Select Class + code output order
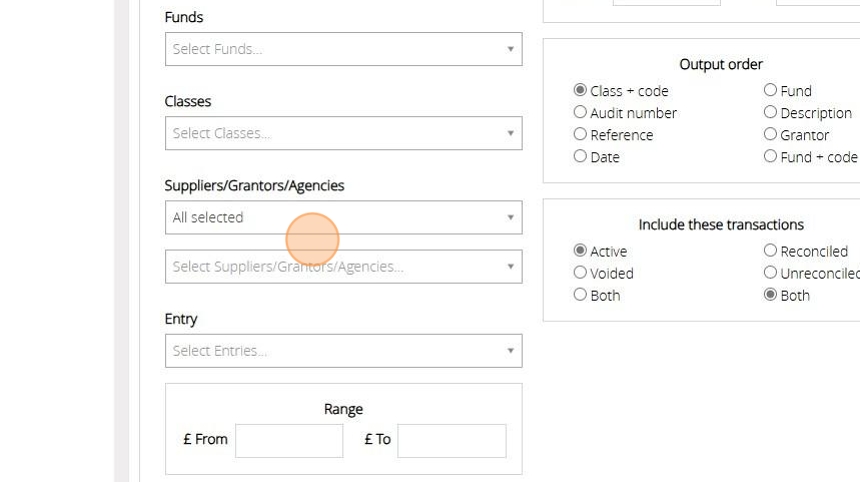The image size is (860, 482). coord(580,90)
